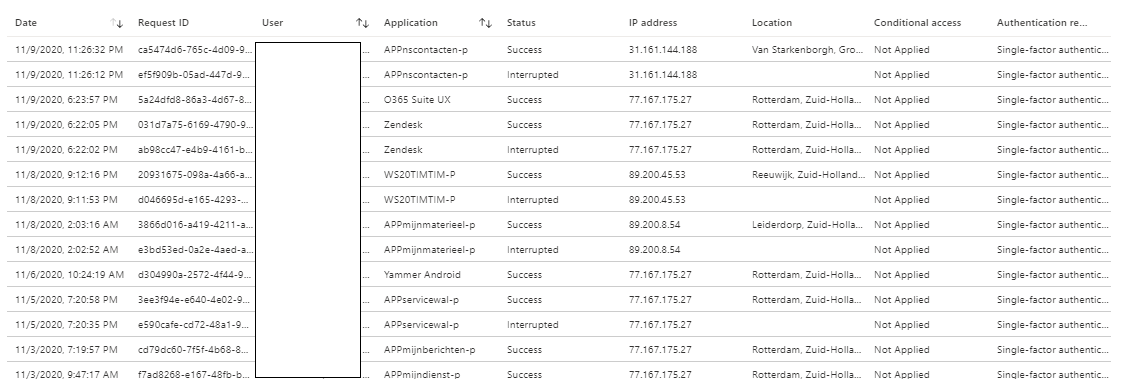Image resolution: width=1122 pixels, height=379 pixels.
Task: Click IP address 89.200.8.54 in the Success row
Action: [654, 225]
